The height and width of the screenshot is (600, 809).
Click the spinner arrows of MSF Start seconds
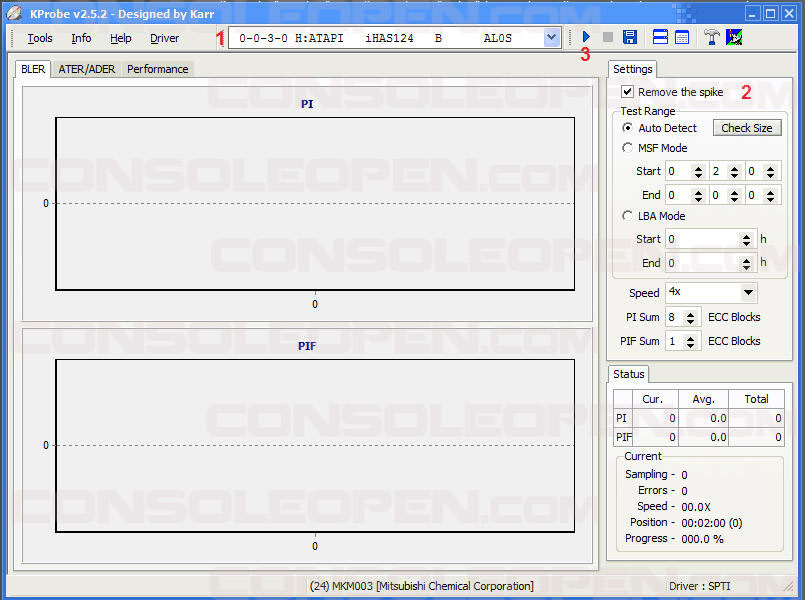click(x=734, y=172)
